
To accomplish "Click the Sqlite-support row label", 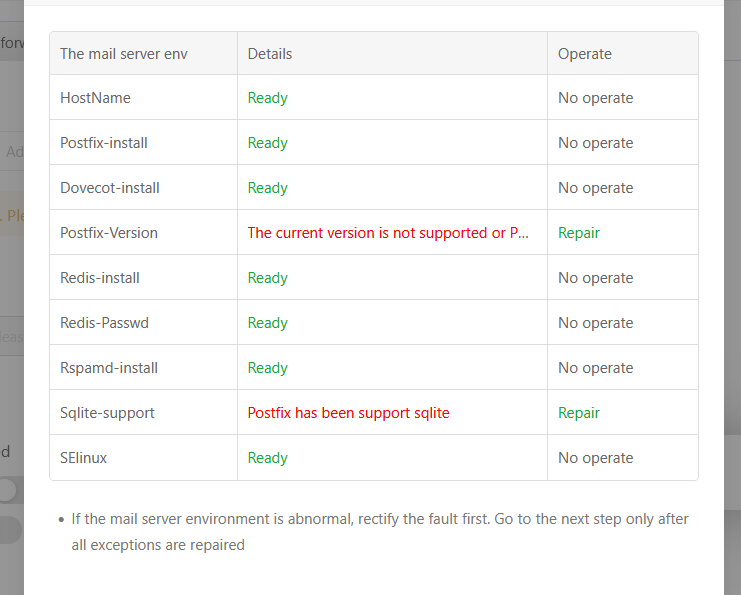I will coord(107,413).
